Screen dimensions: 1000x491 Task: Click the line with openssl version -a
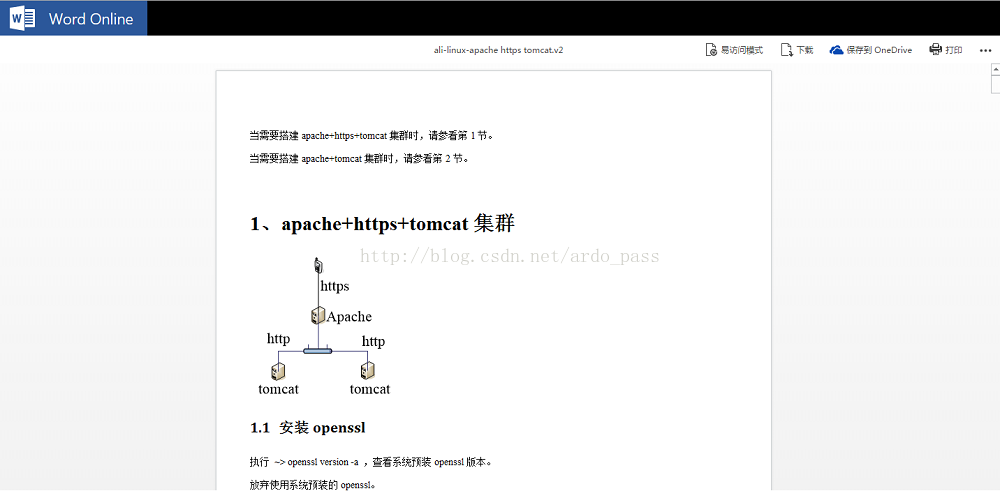[371, 462]
